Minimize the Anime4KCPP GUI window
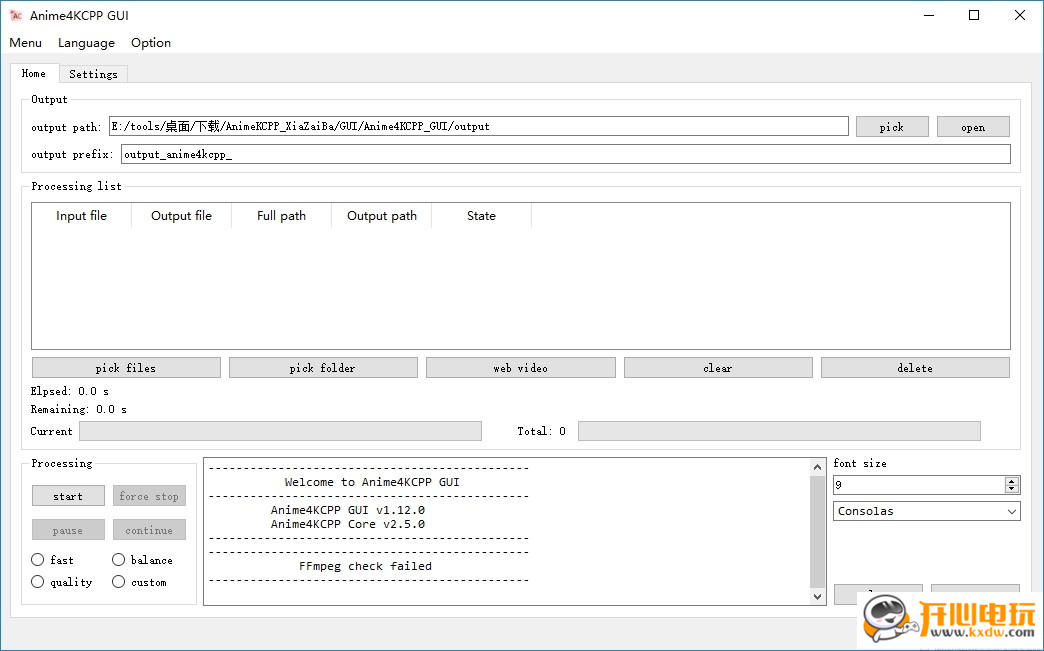Image resolution: width=1044 pixels, height=651 pixels. click(x=929, y=15)
